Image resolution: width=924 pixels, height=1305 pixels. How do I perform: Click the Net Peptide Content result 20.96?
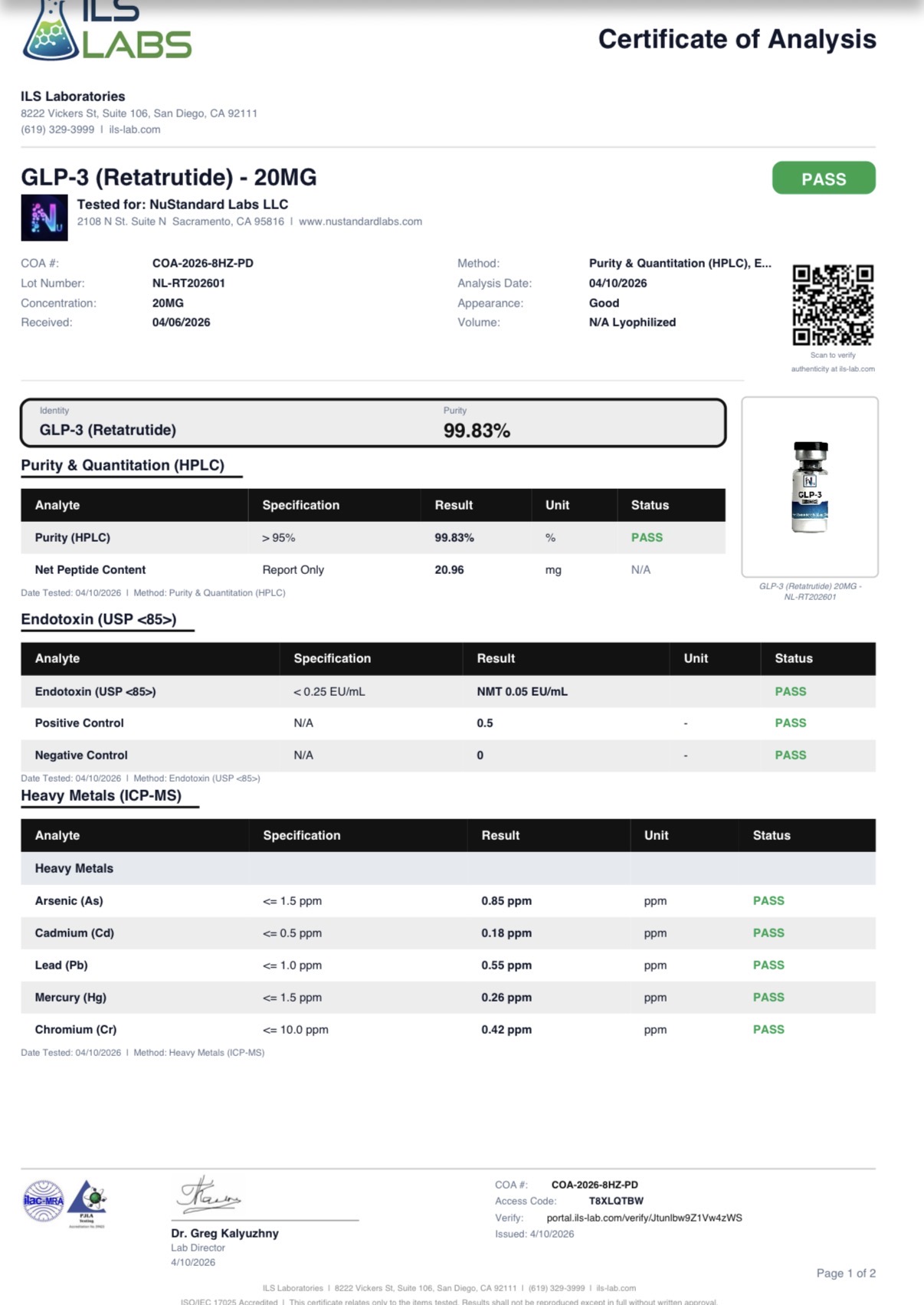click(449, 569)
